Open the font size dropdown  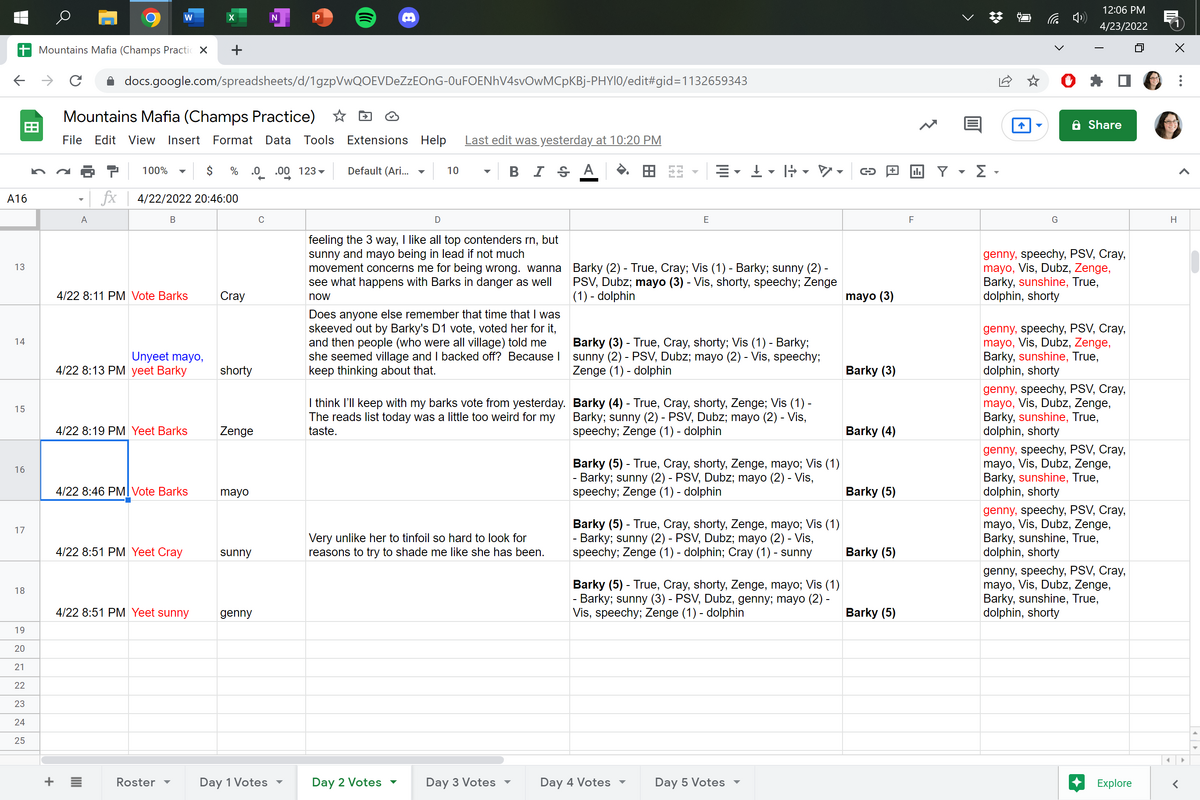pos(466,171)
